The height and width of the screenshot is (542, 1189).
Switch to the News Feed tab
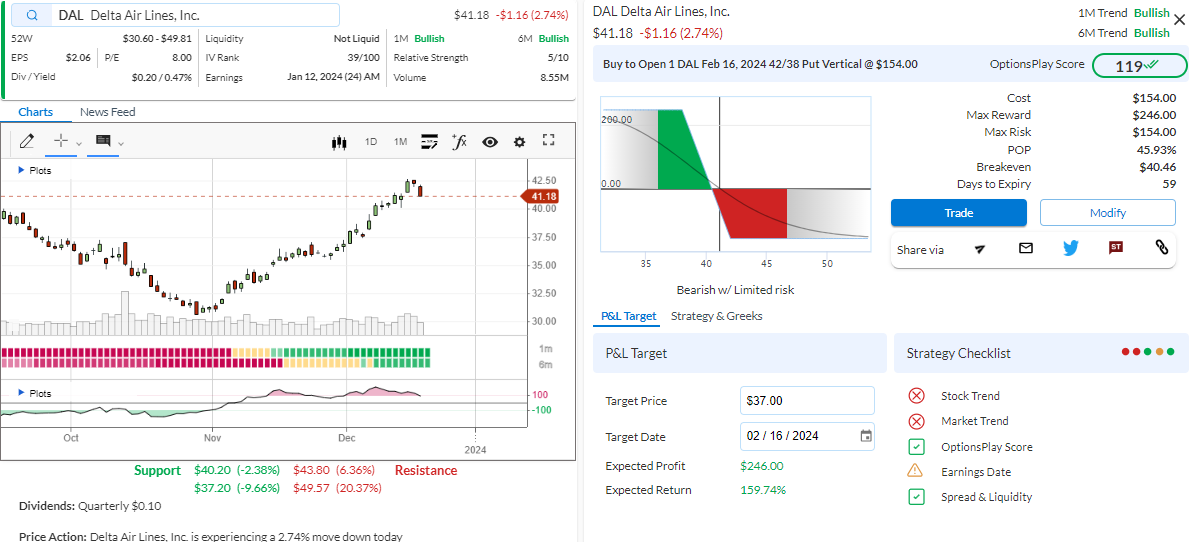pos(108,112)
